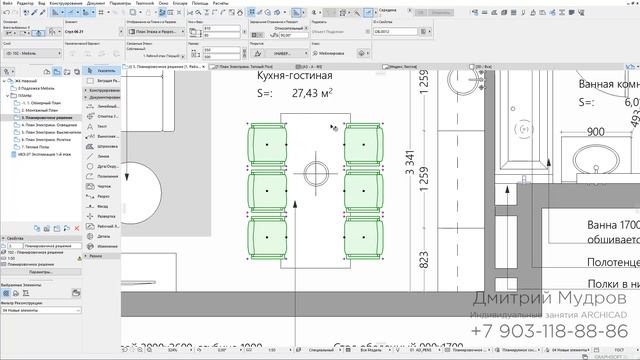Select the Section (Разрез) tool
Image resolution: width=640 pixels, height=360 pixels.
pyautogui.click(x=102, y=196)
